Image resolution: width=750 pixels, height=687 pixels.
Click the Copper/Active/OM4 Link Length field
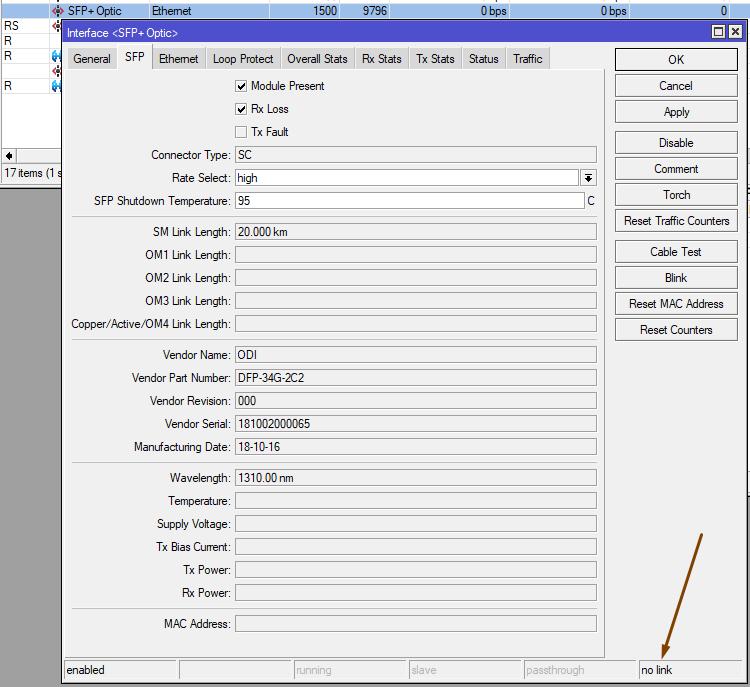point(416,324)
